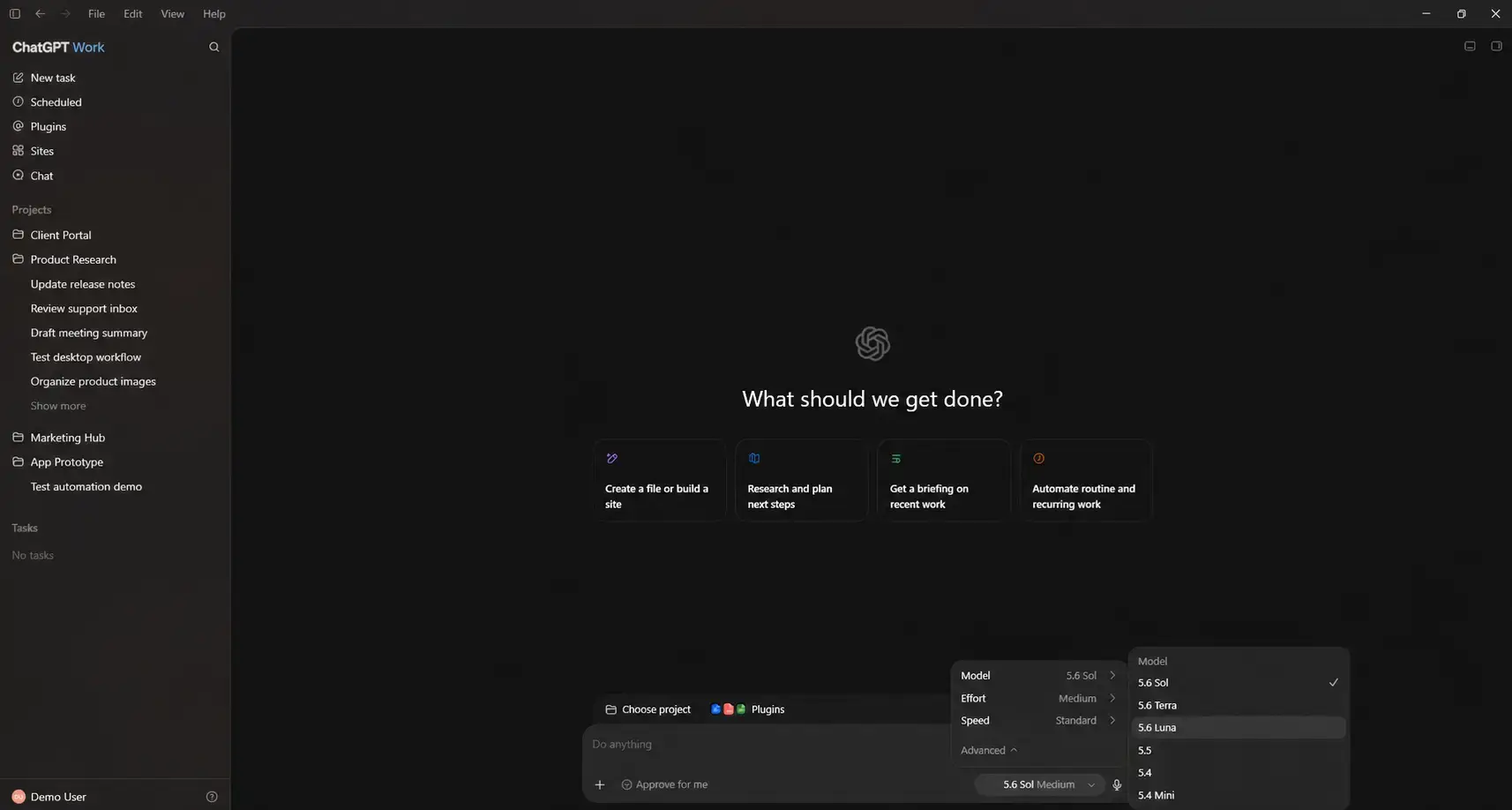This screenshot has width=1512, height=810.
Task: Open the Plugins selector near input
Action: (x=748, y=709)
